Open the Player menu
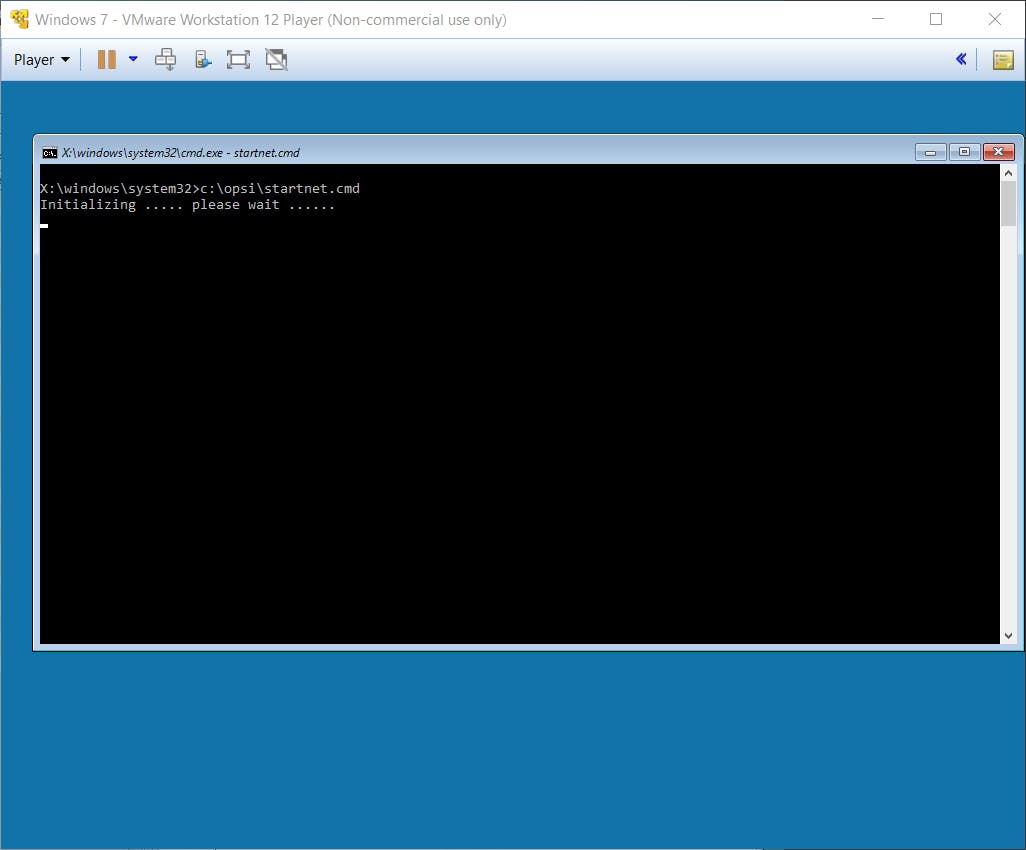The height and width of the screenshot is (850, 1026). click(41, 60)
